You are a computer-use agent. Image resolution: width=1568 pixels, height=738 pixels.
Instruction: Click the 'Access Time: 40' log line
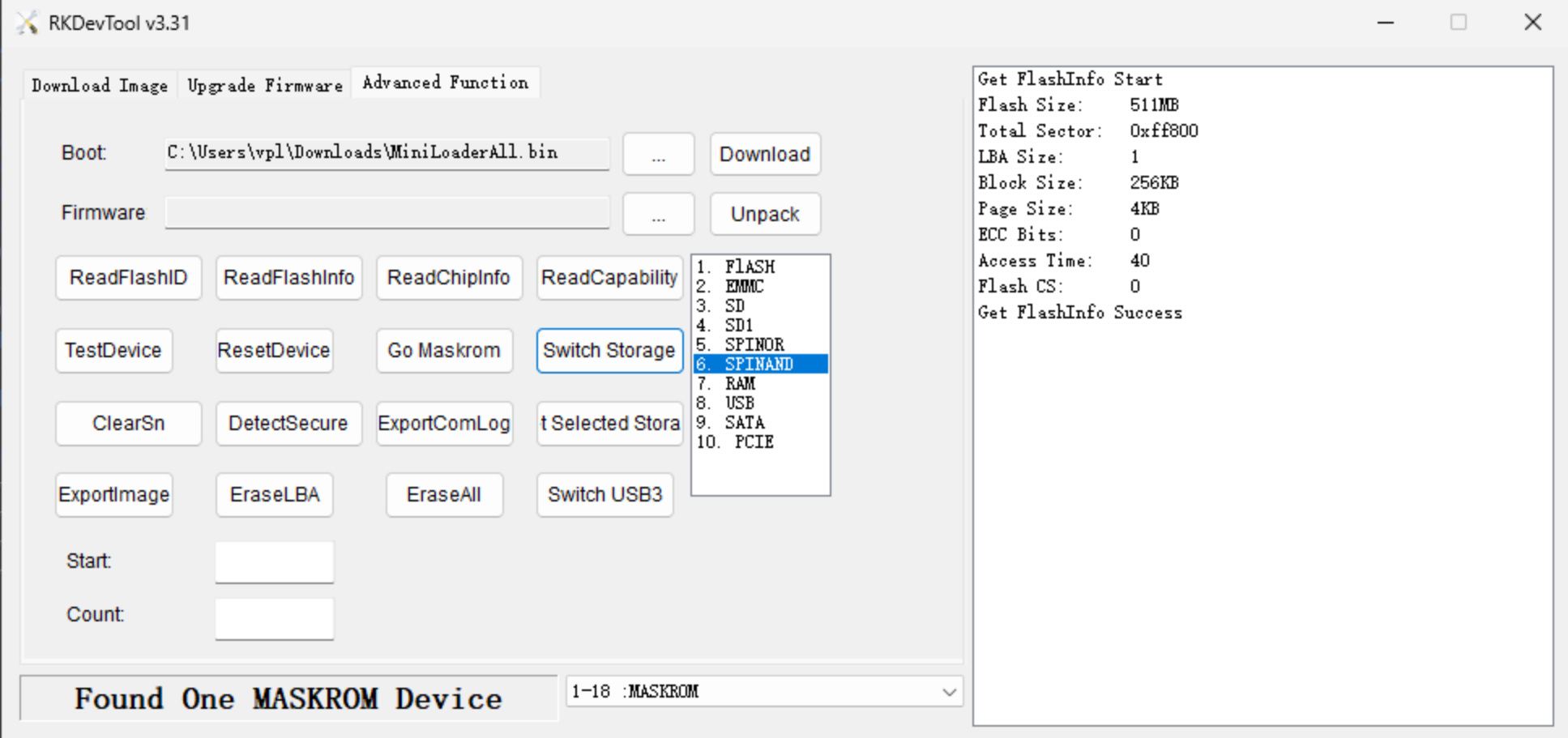click(1063, 261)
